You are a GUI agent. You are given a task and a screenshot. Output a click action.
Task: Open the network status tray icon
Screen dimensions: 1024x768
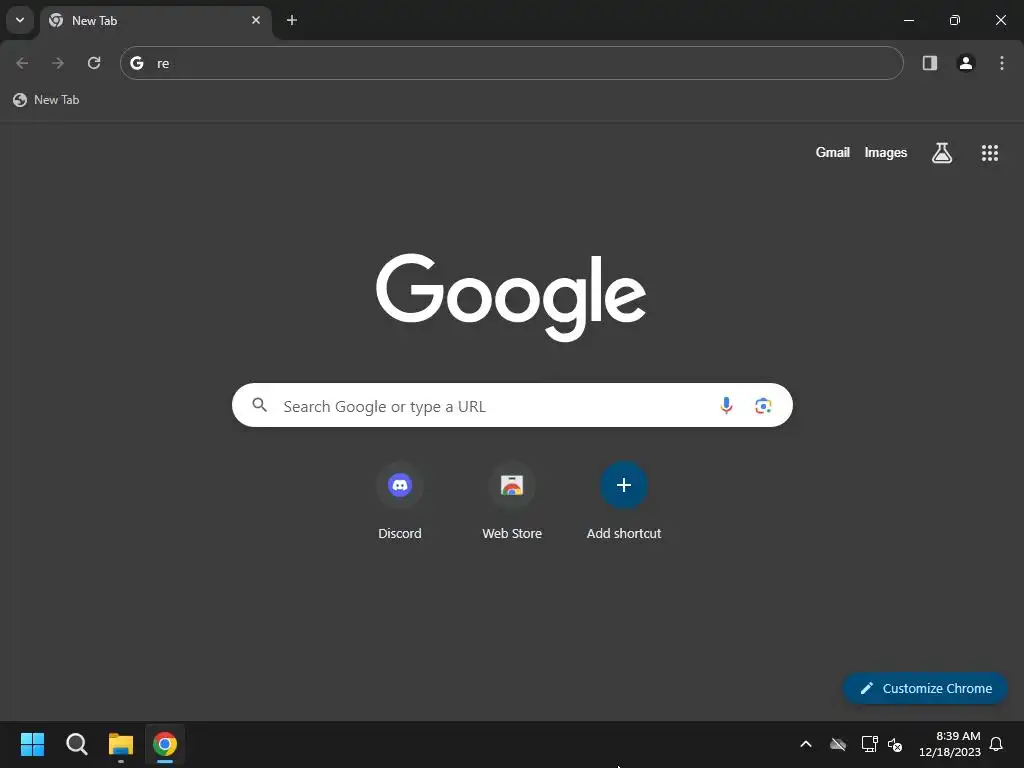click(x=870, y=744)
